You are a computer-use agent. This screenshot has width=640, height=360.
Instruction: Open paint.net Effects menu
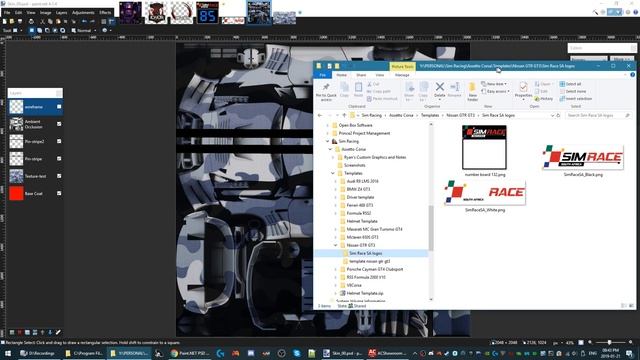pyautogui.click(x=105, y=13)
